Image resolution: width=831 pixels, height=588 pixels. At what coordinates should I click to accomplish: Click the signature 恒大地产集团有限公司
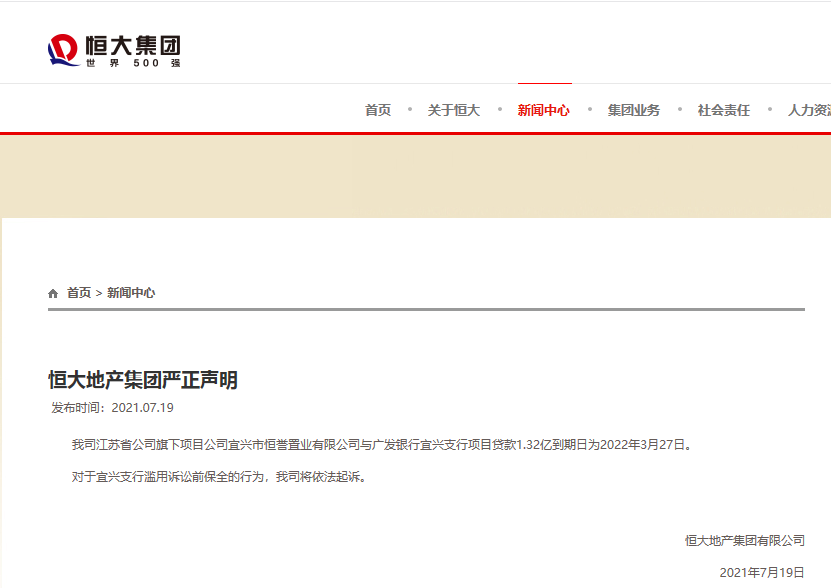pos(745,541)
